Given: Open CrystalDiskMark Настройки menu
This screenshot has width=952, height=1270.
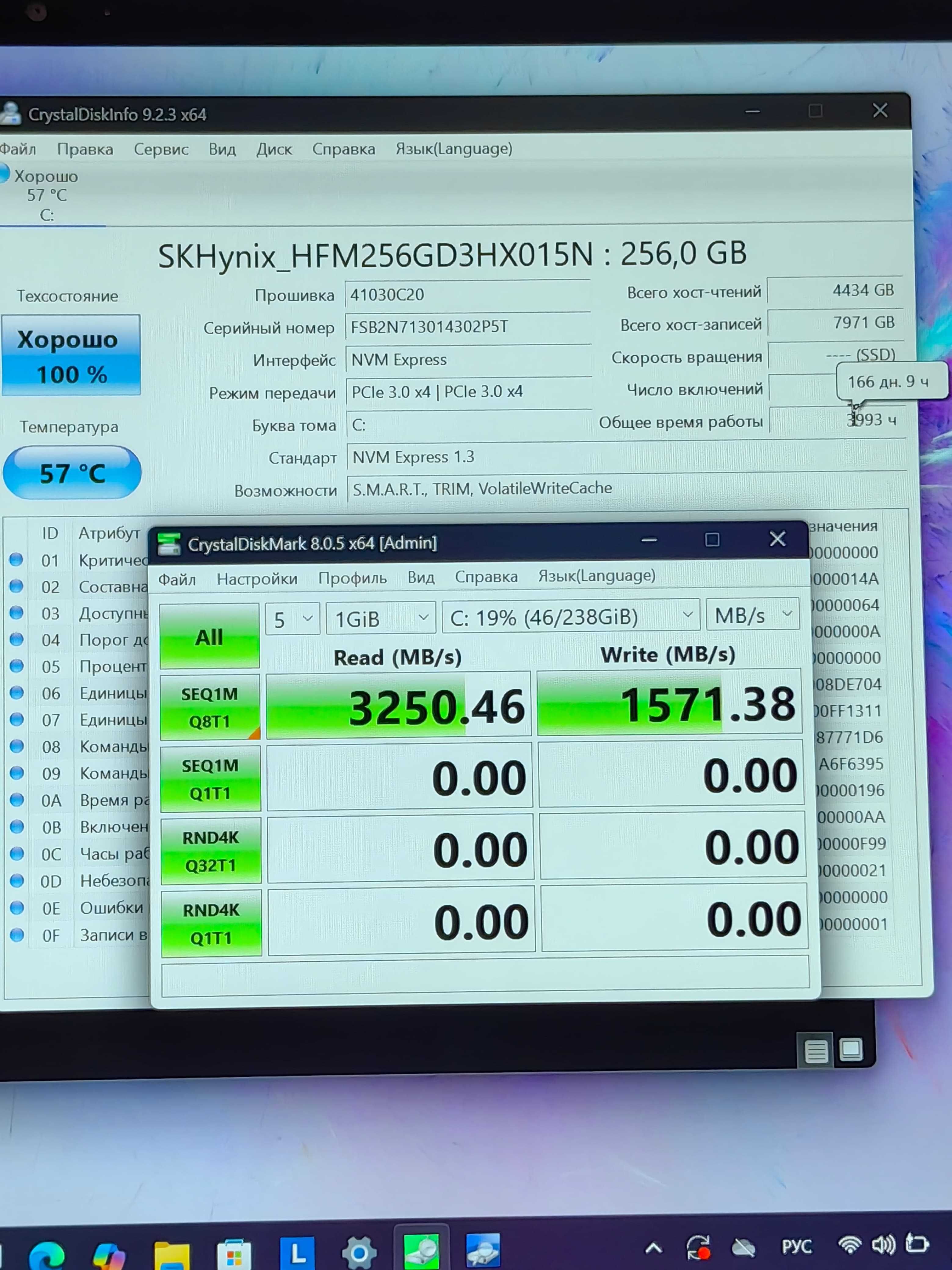Looking at the screenshot, I should (257, 579).
